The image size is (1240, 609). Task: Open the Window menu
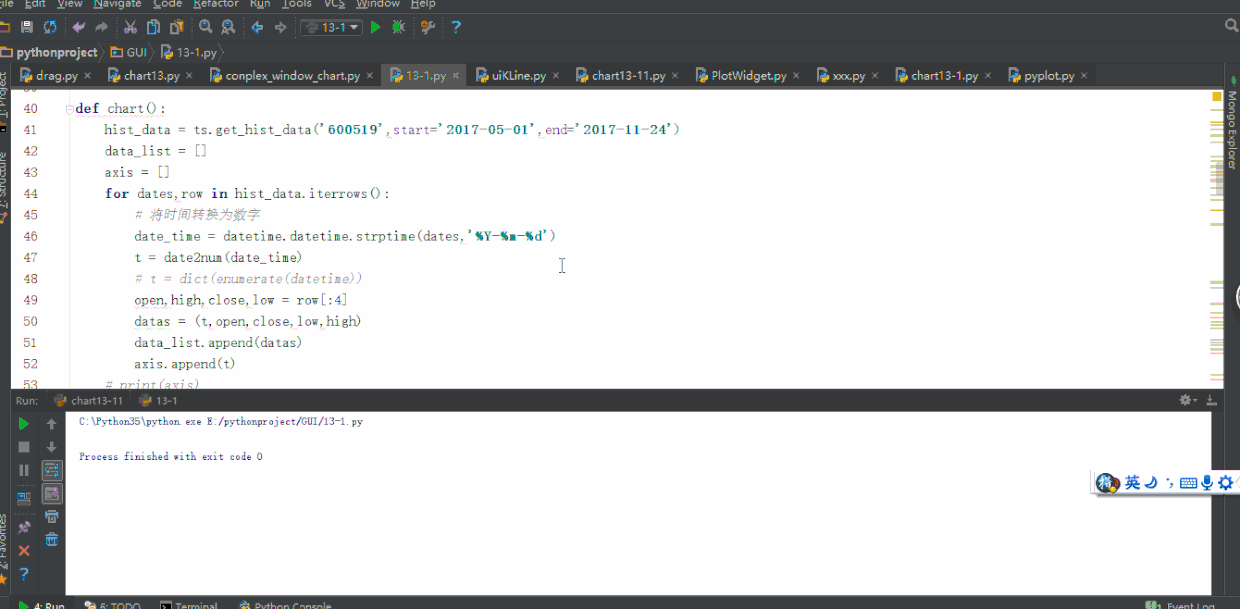378,4
